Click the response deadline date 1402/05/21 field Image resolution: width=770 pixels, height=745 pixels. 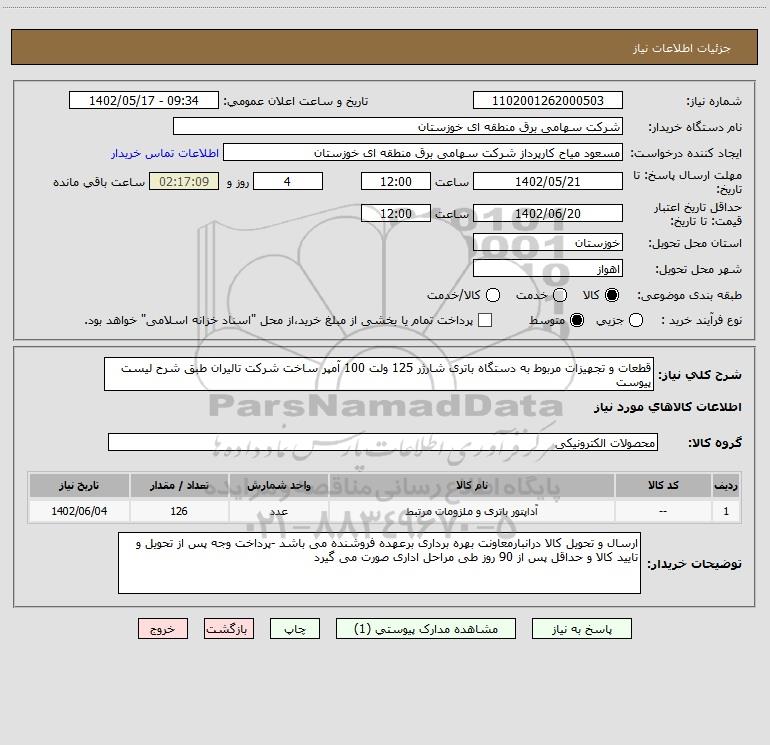tap(548, 181)
